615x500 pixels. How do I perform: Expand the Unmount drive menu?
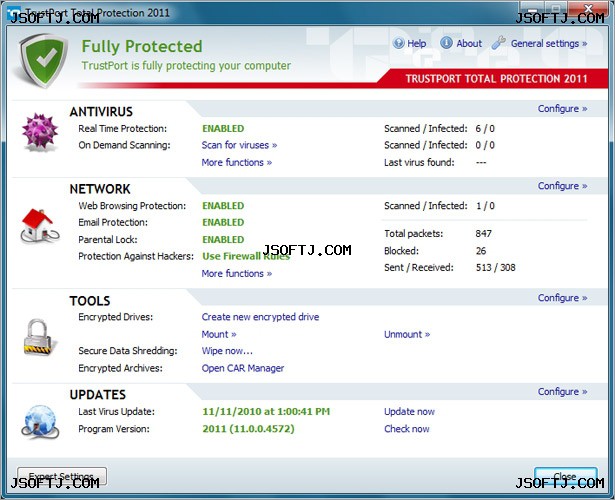[x=407, y=335]
